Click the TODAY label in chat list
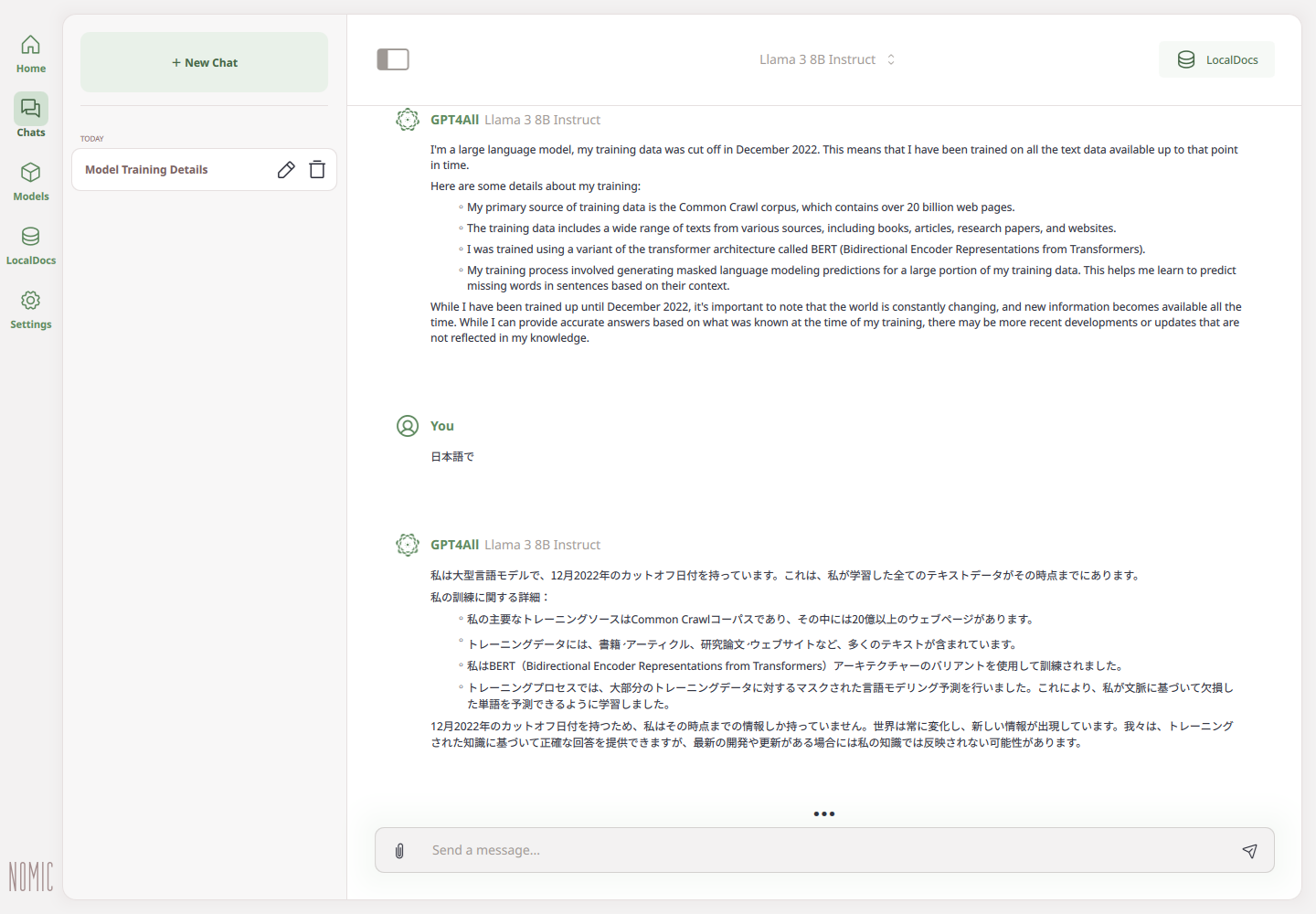1316x914 pixels. 91,139
